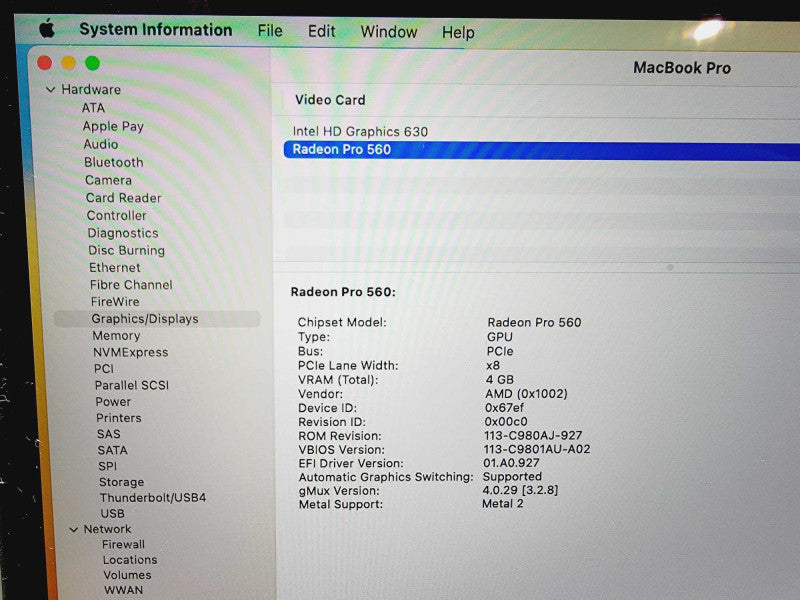Select ATA in the sidebar
This screenshot has width=800, height=600.
93,108
